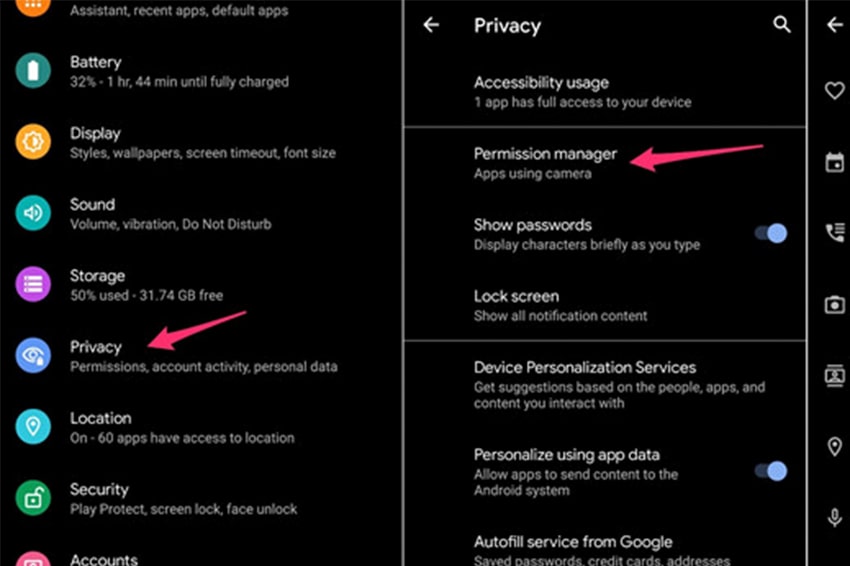Tap the blue Privacy eye icon
The height and width of the screenshot is (566, 850).
33,355
